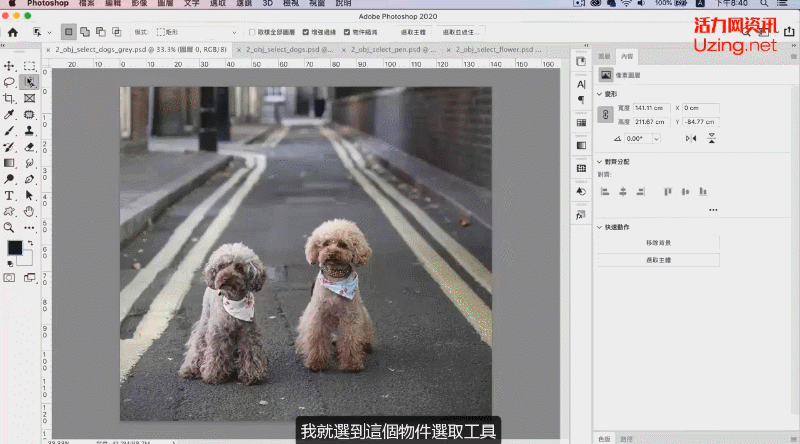Select the Pen tool
Viewport: 800px width, 444px height.
tap(30, 179)
